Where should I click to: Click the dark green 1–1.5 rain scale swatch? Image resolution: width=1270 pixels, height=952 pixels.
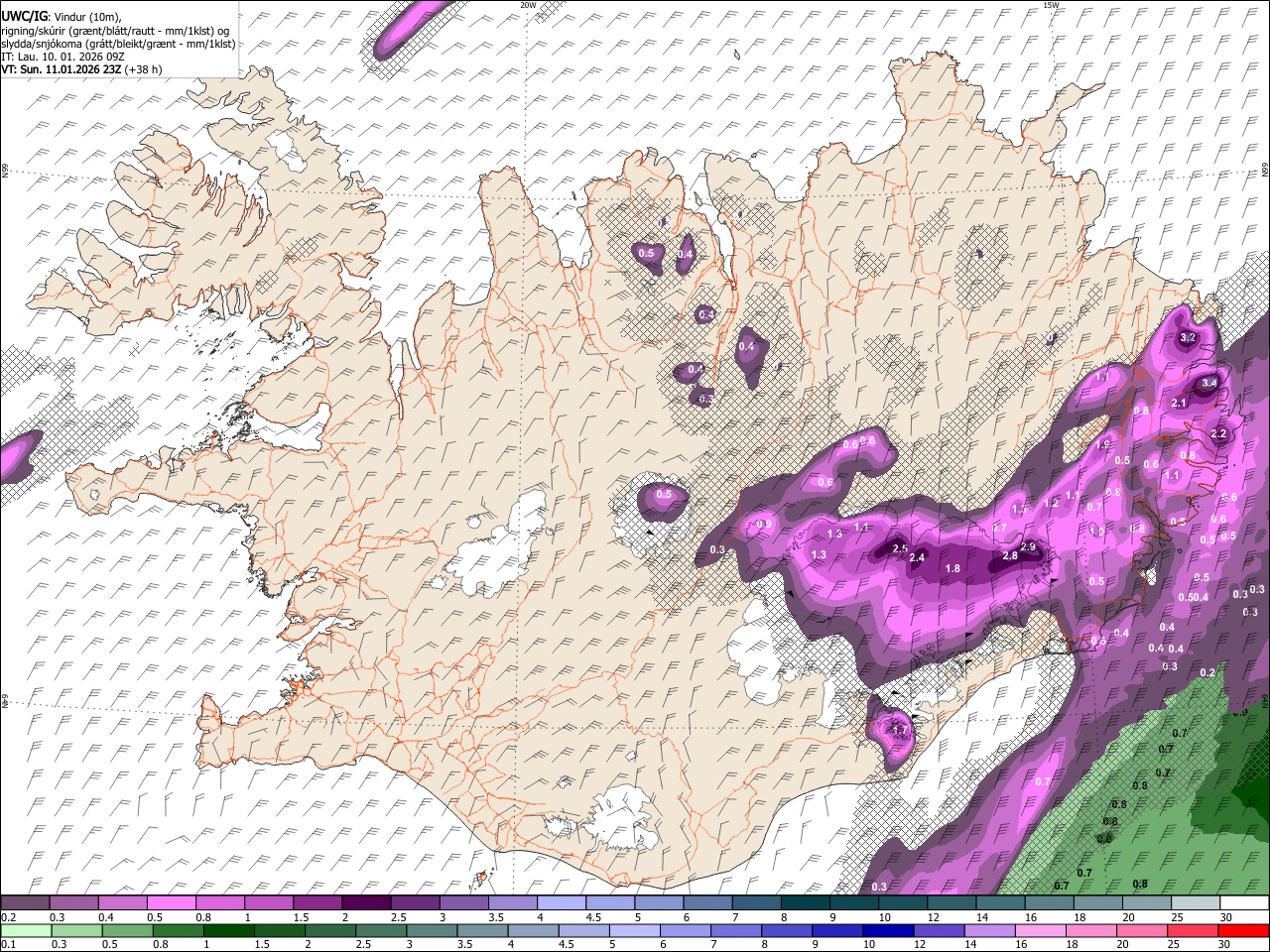pos(229,931)
